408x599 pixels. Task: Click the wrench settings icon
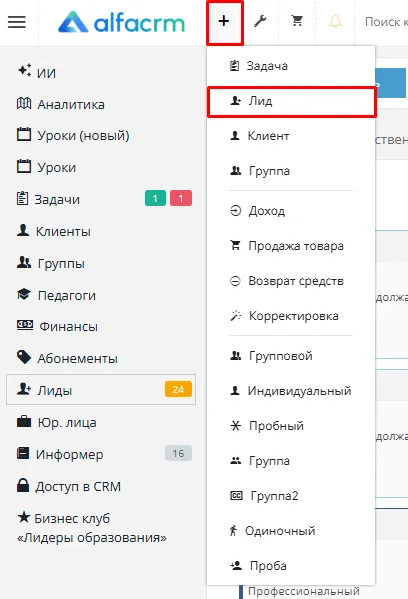[260, 21]
